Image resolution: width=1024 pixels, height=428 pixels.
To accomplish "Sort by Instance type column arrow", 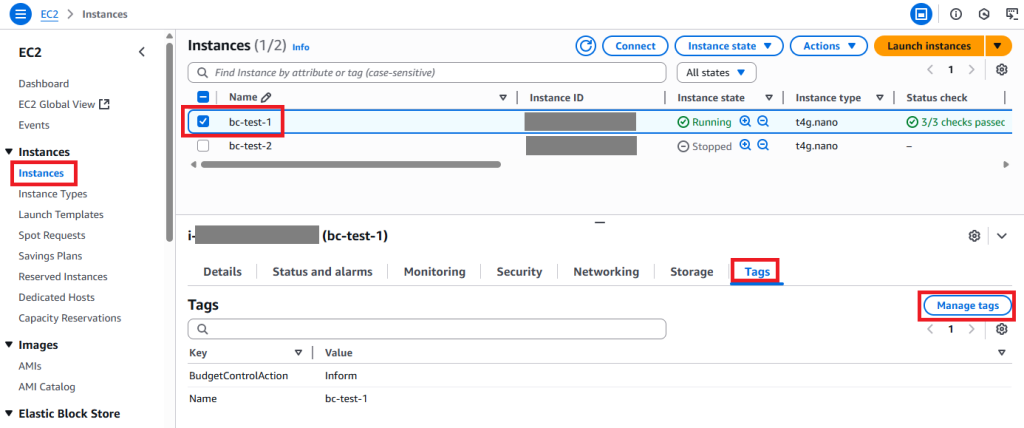I will click(x=880, y=98).
